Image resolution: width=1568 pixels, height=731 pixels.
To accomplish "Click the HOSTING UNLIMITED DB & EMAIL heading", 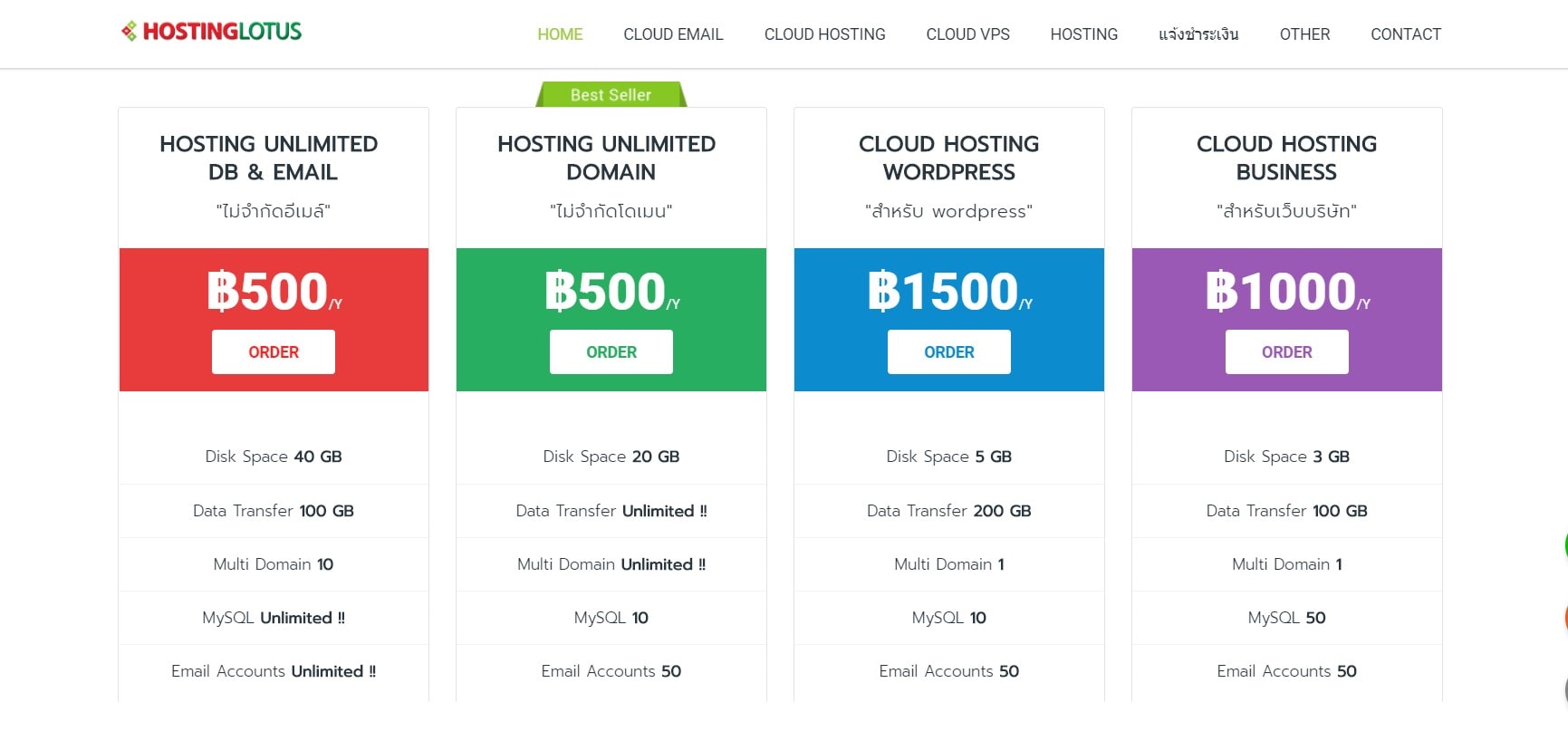I will (x=269, y=158).
